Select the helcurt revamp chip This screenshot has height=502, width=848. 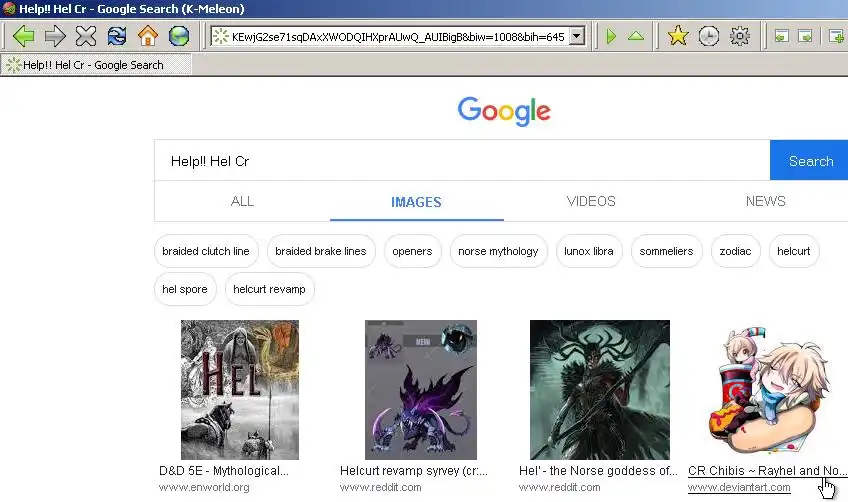point(269,289)
